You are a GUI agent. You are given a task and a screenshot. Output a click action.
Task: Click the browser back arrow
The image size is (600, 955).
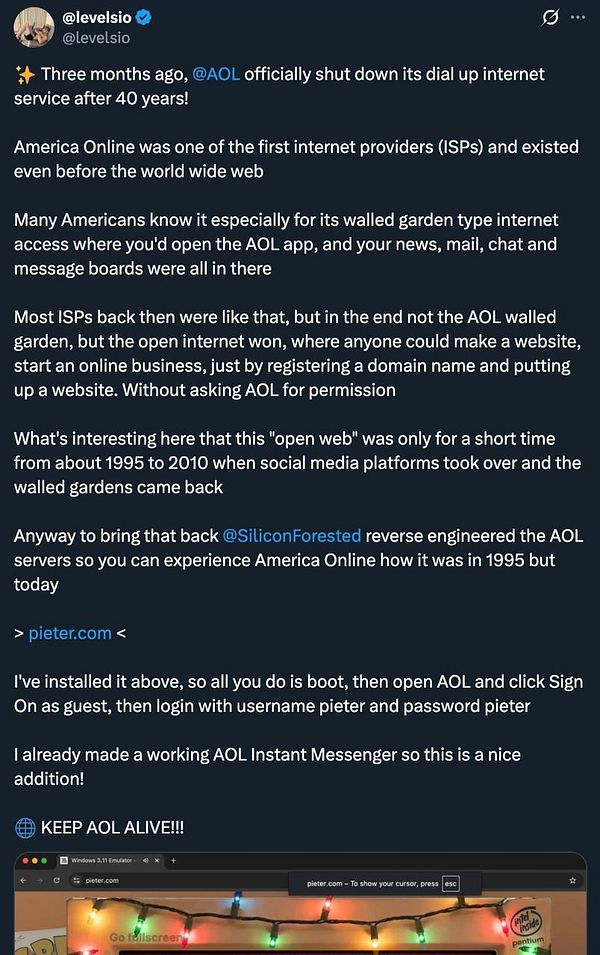[x=23, y=880]
